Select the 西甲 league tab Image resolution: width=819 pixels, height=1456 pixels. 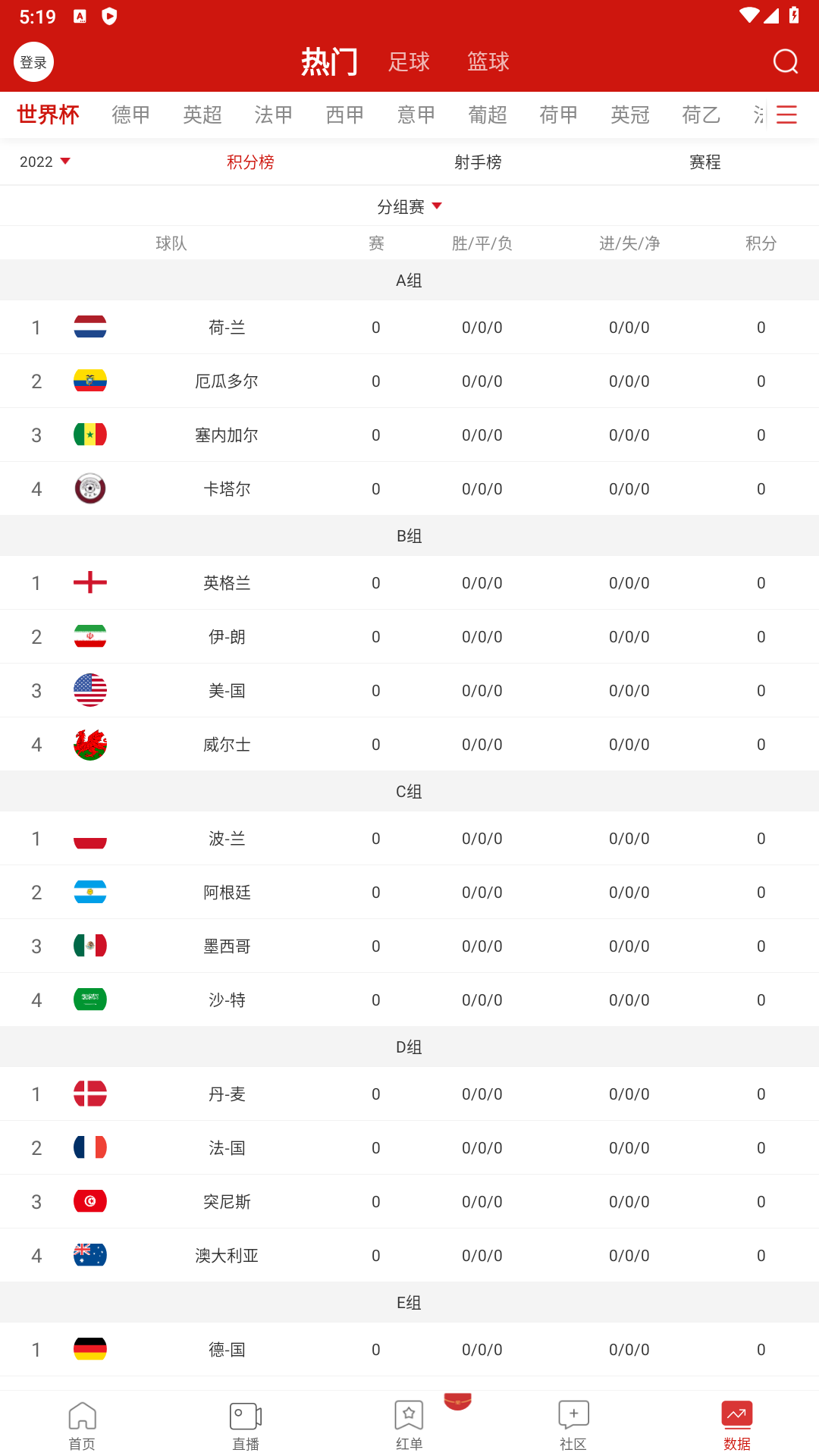[345, 115]
